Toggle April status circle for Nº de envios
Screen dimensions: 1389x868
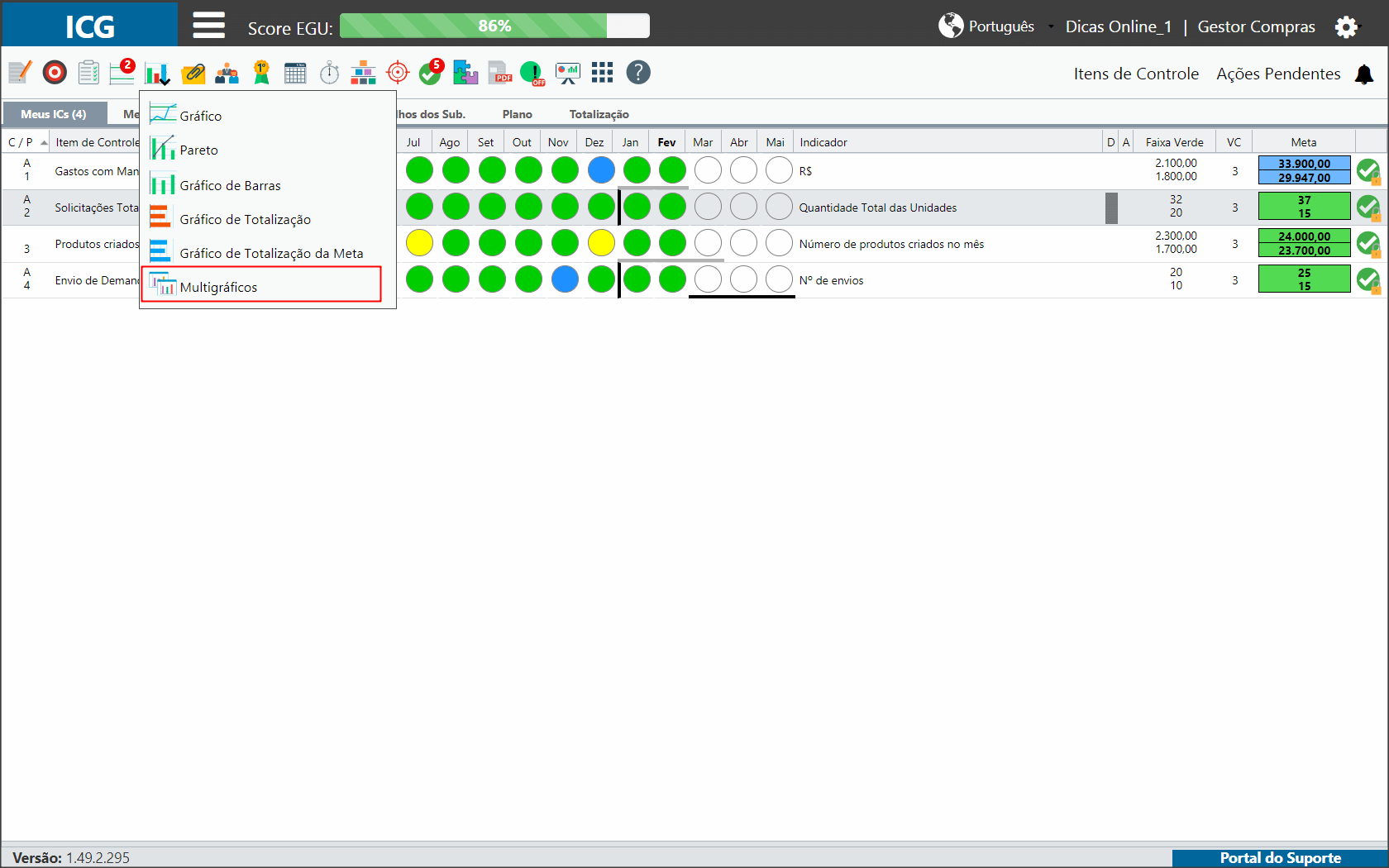(743, 279)
